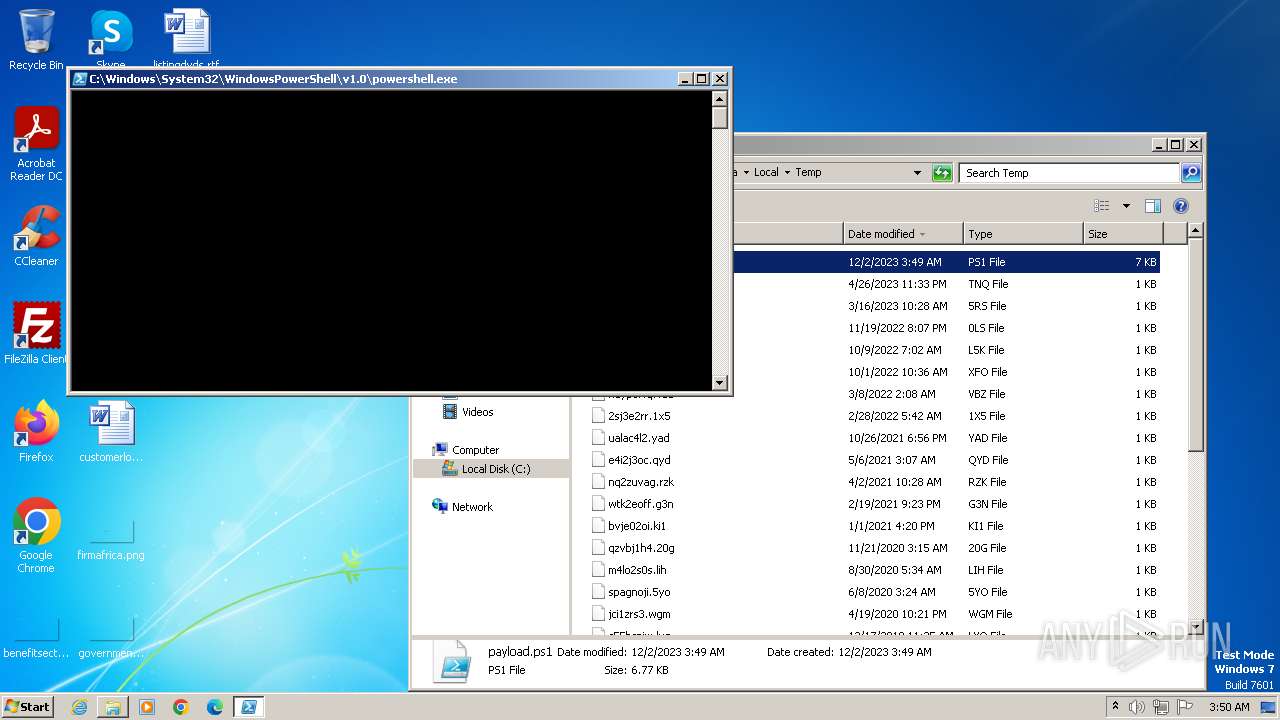Expand the Local breadcrumb arrow
Image resolution: width=1280 pixels, height=720 pixels.
coord(787,173)
